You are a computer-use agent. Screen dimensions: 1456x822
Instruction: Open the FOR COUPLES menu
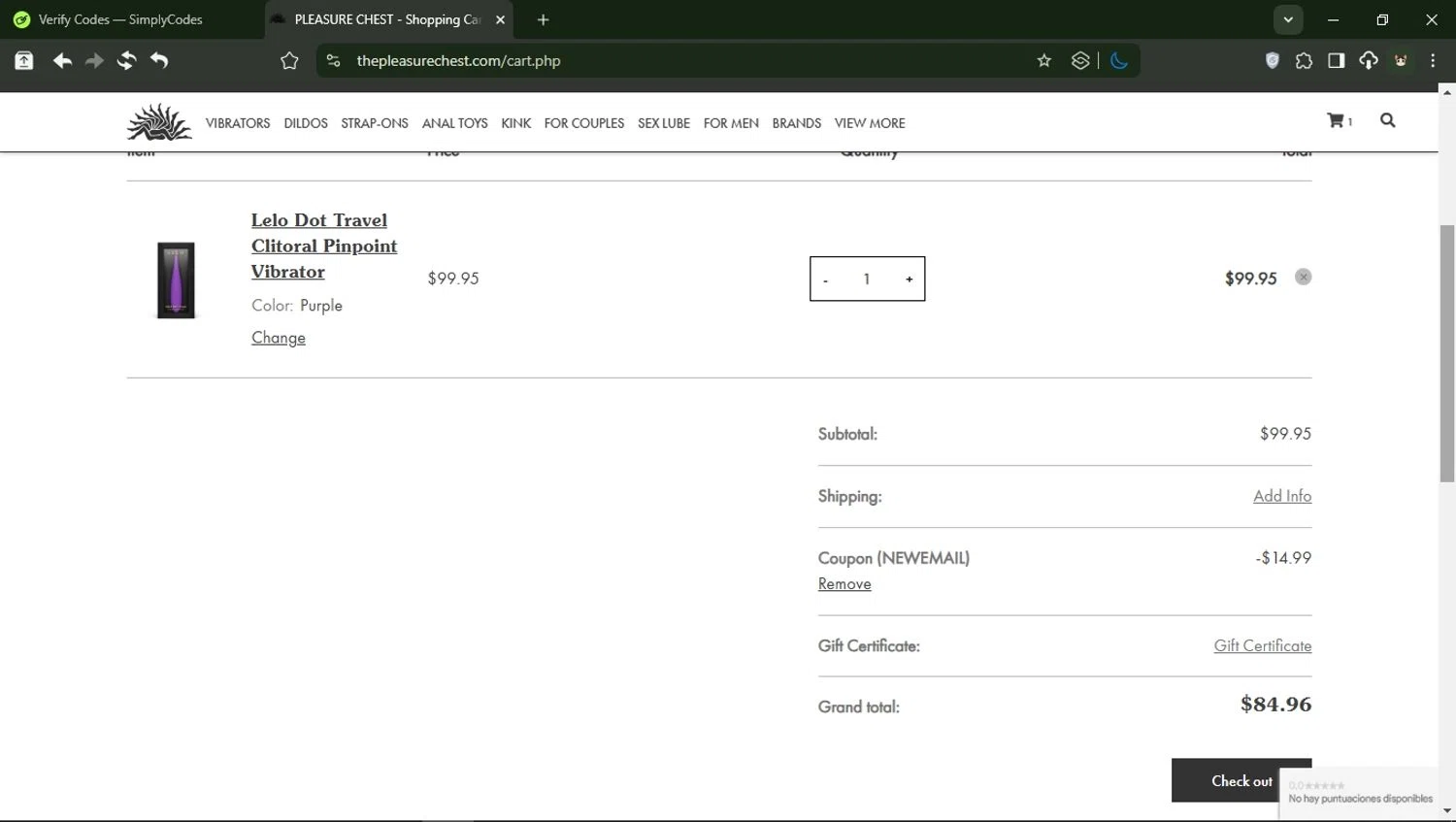coord(584,123)
